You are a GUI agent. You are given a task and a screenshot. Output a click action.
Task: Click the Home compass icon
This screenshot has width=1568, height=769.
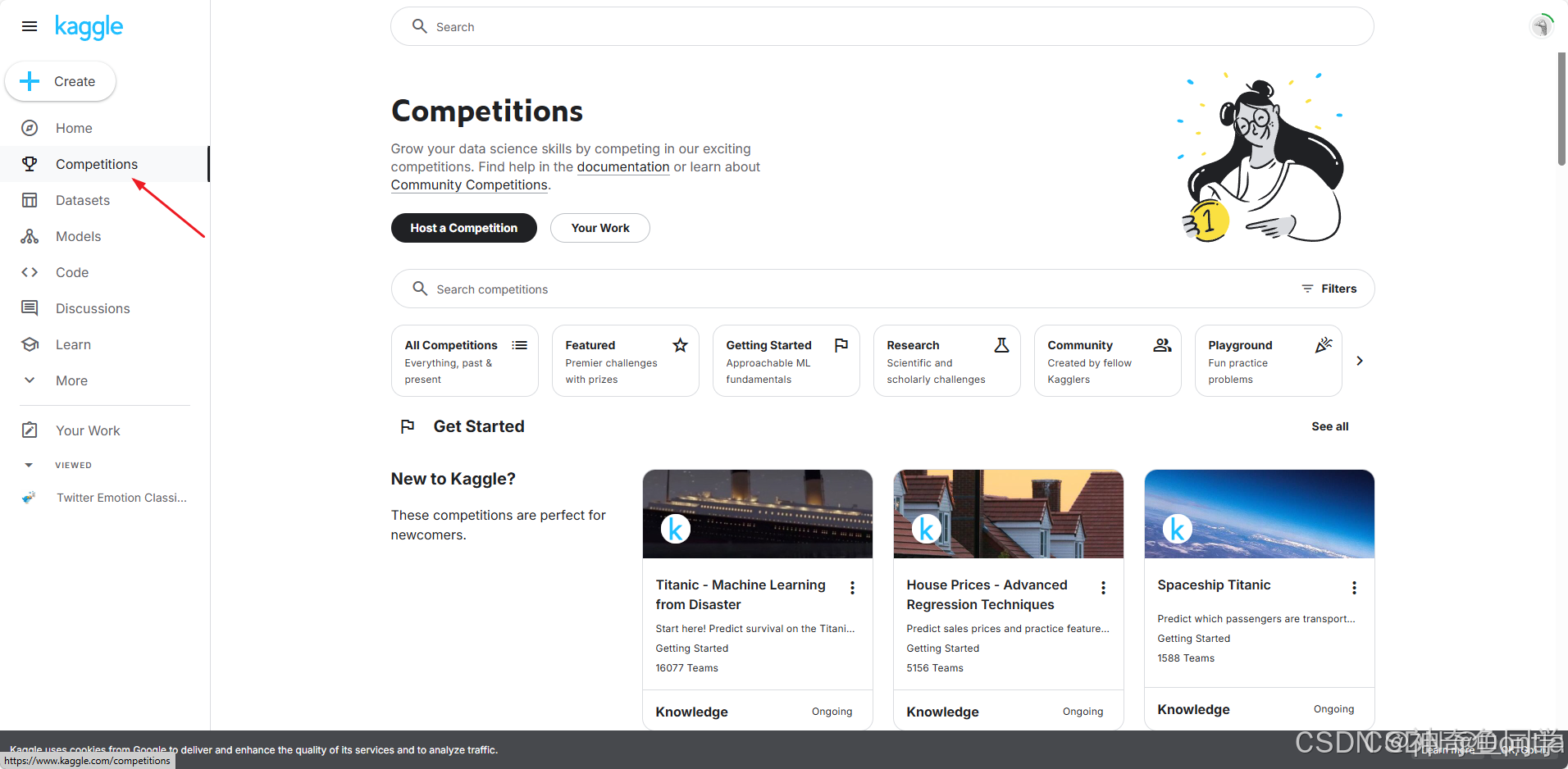[30, 128]
